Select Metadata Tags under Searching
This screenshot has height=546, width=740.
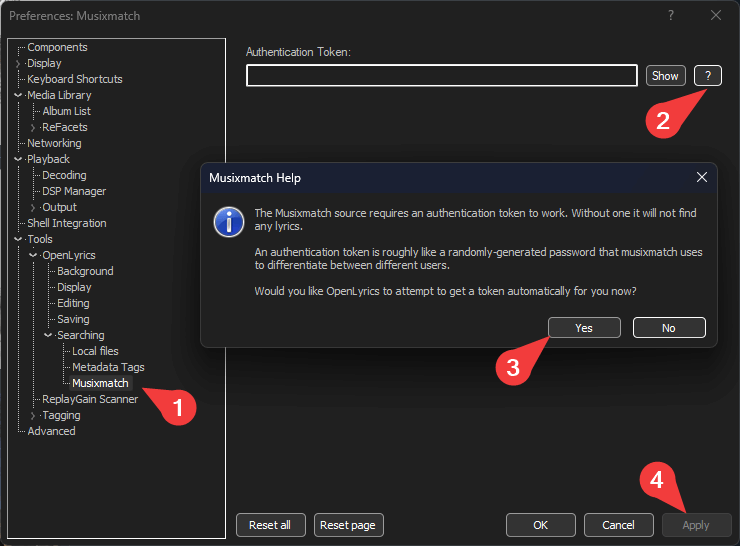108,367
